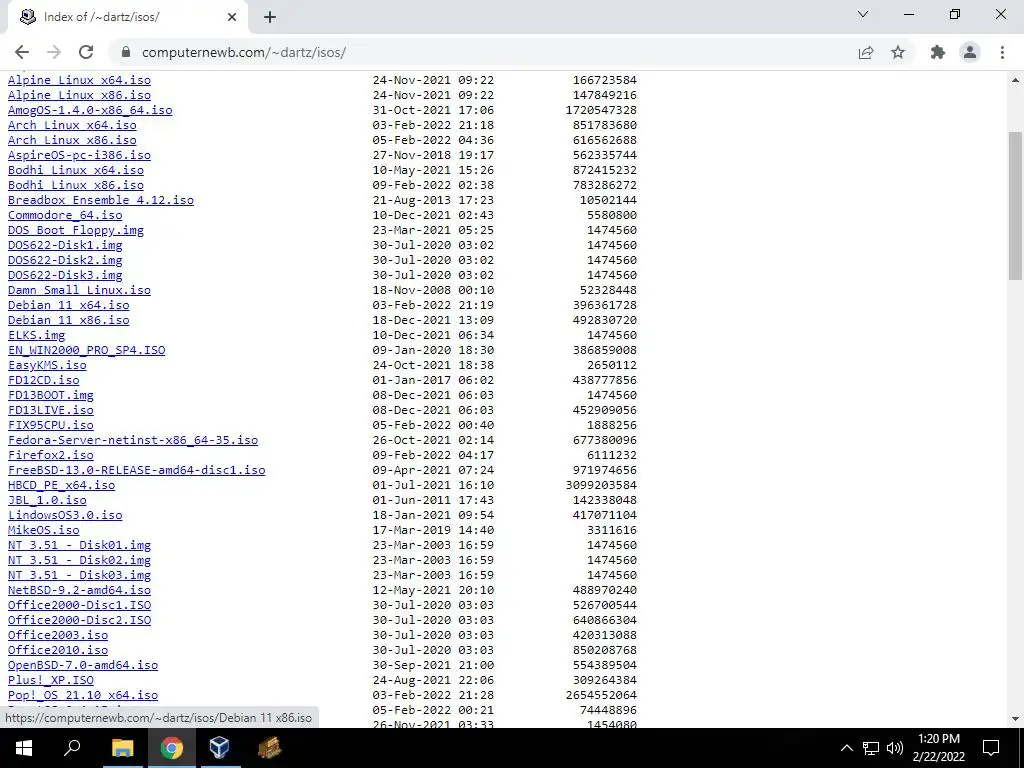Download Alpine Linux x64.iso
Screen dimensions: 1024x768
pyautogui.click(x=79, y=80)
